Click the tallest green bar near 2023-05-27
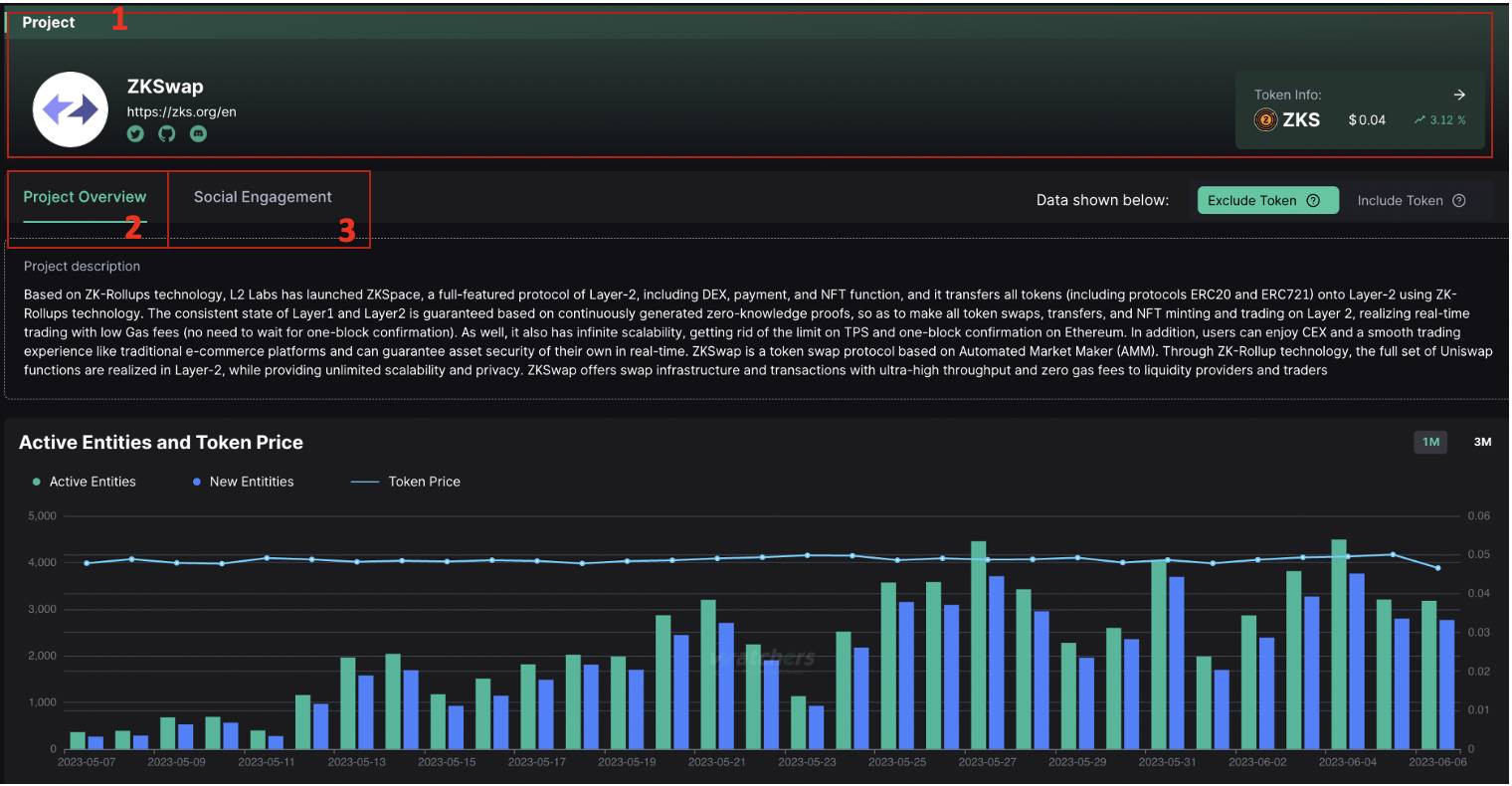Viewport: 1512px width, 786px height. 978,646
